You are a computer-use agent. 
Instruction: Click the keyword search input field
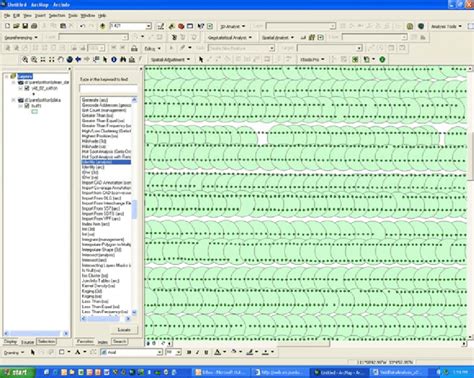[108, 89]
